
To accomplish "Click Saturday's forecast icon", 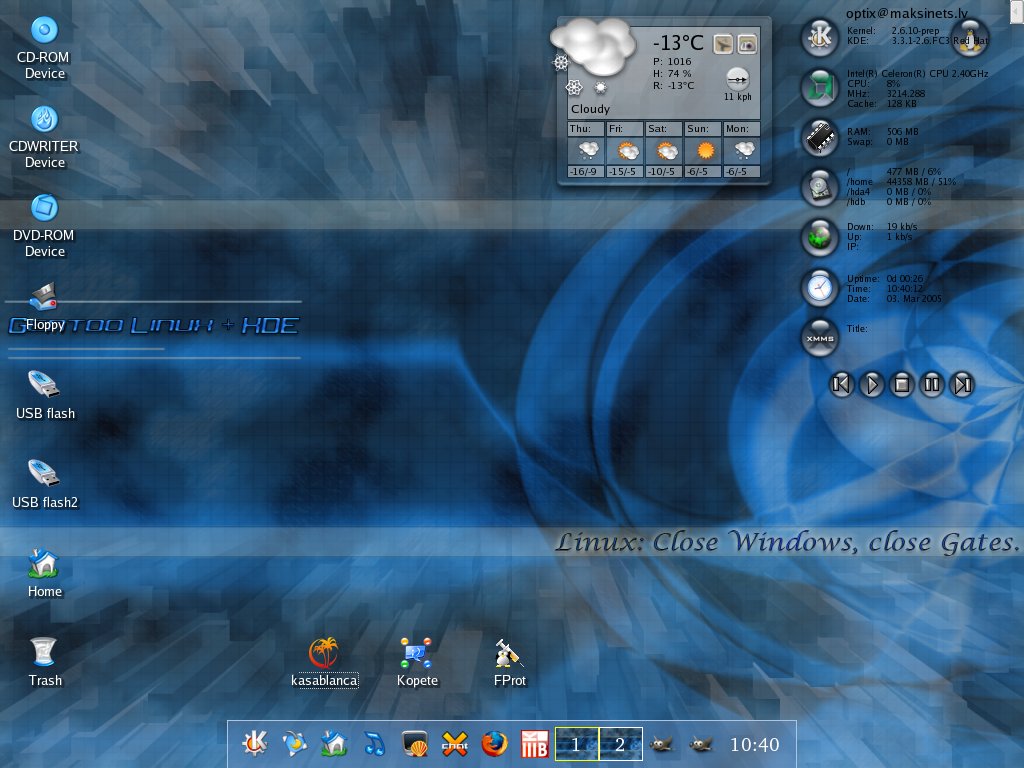I will pos(665,151).
